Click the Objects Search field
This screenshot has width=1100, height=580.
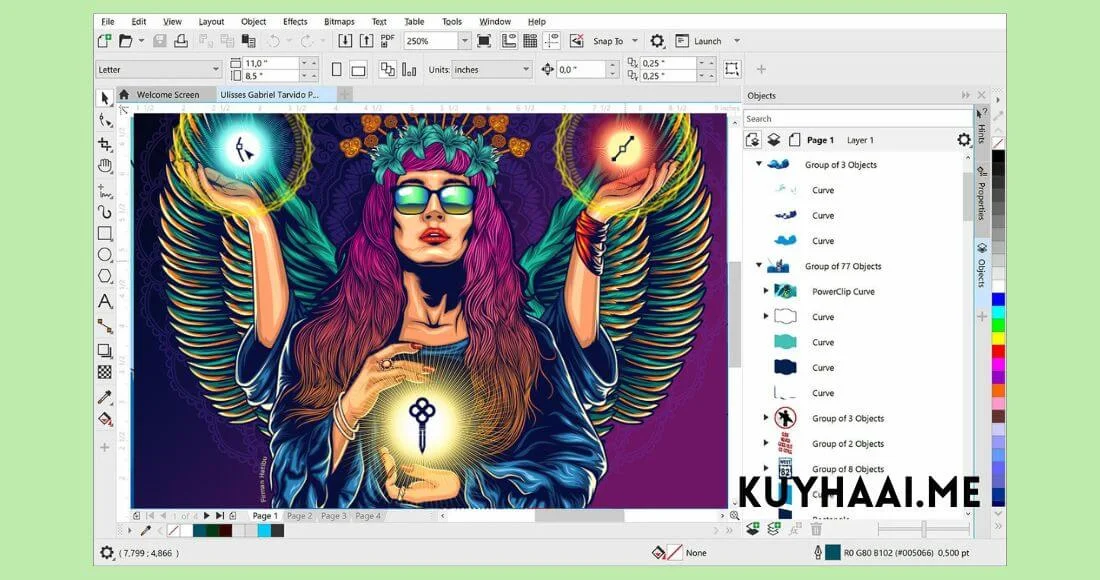[x=857, y=119]
